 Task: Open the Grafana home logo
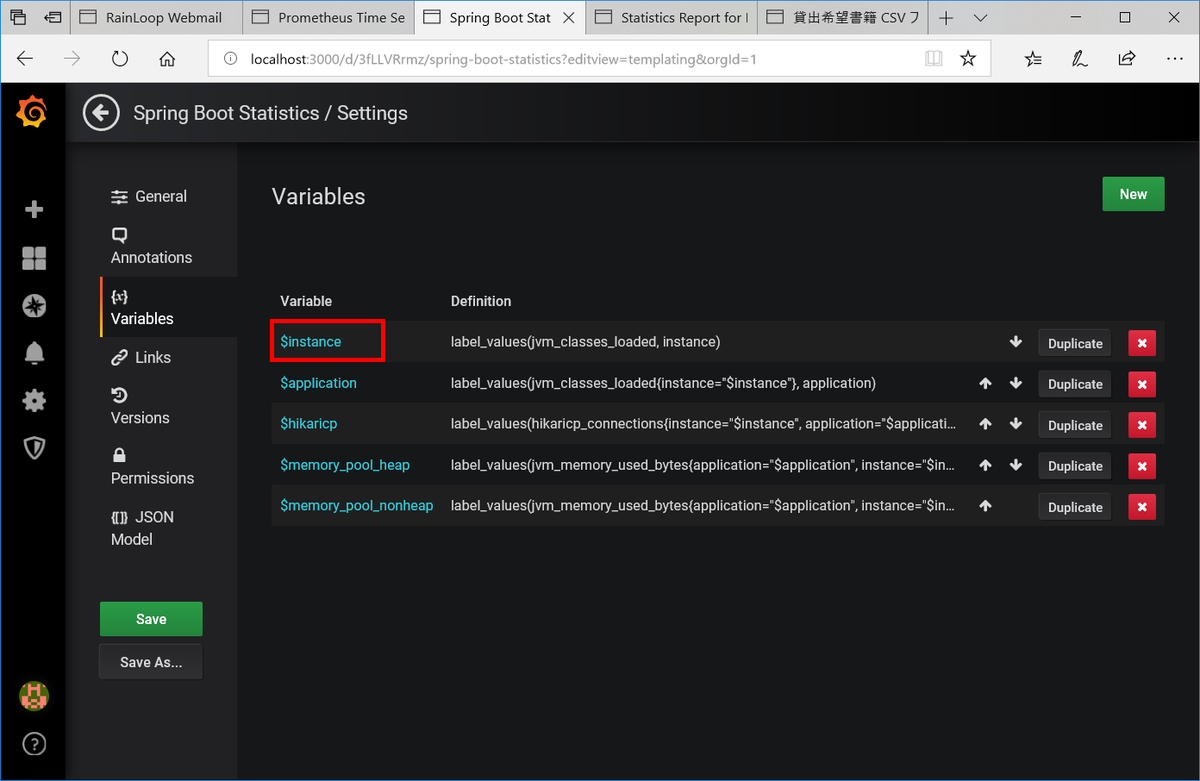tap(32, 113)
